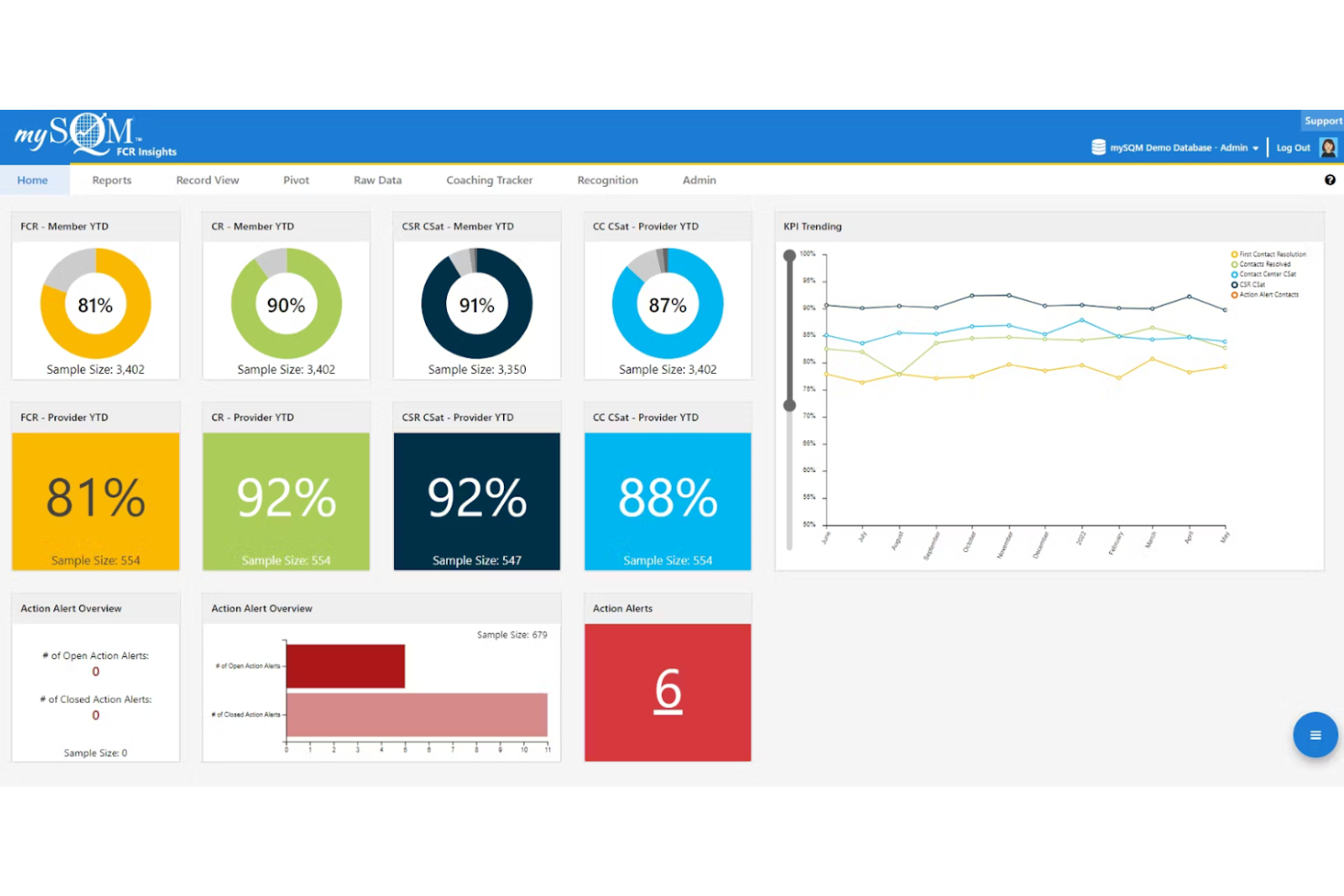
Task: Click the upper handle of the KPI chart slider
Action: [789, 256]
